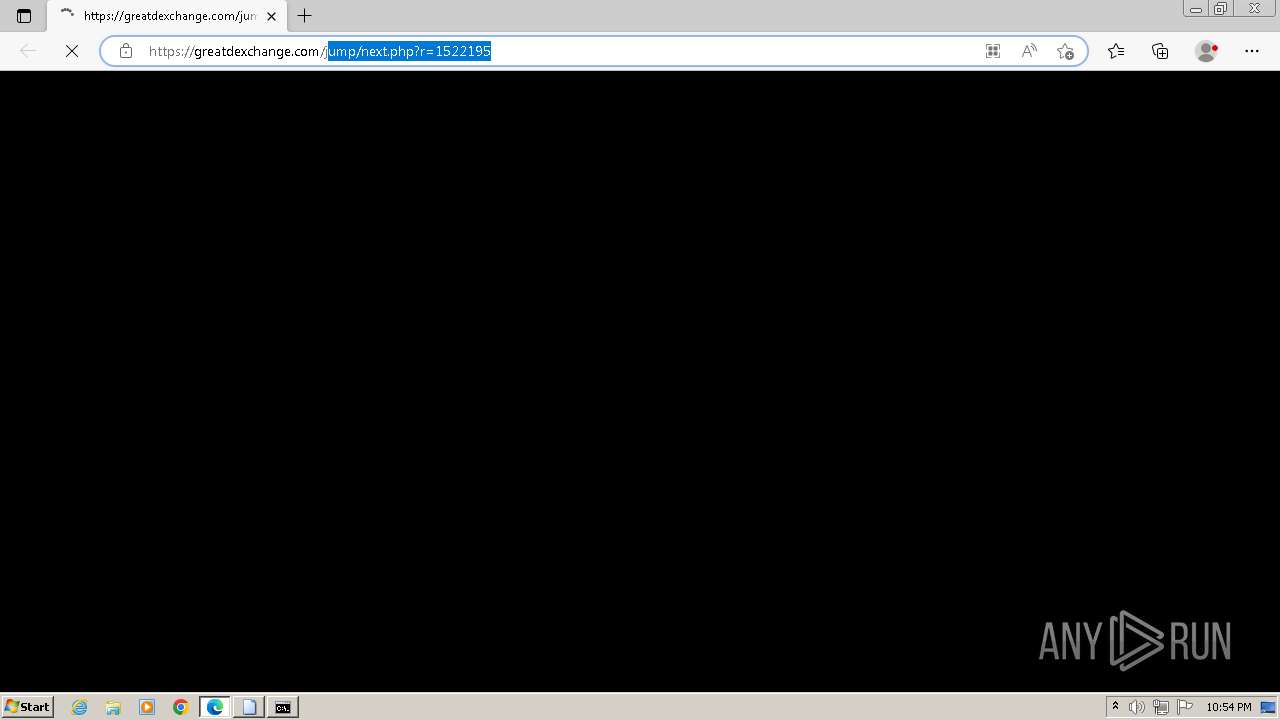
Task: Open the volume control tray icon
Action: (1137, 707)
